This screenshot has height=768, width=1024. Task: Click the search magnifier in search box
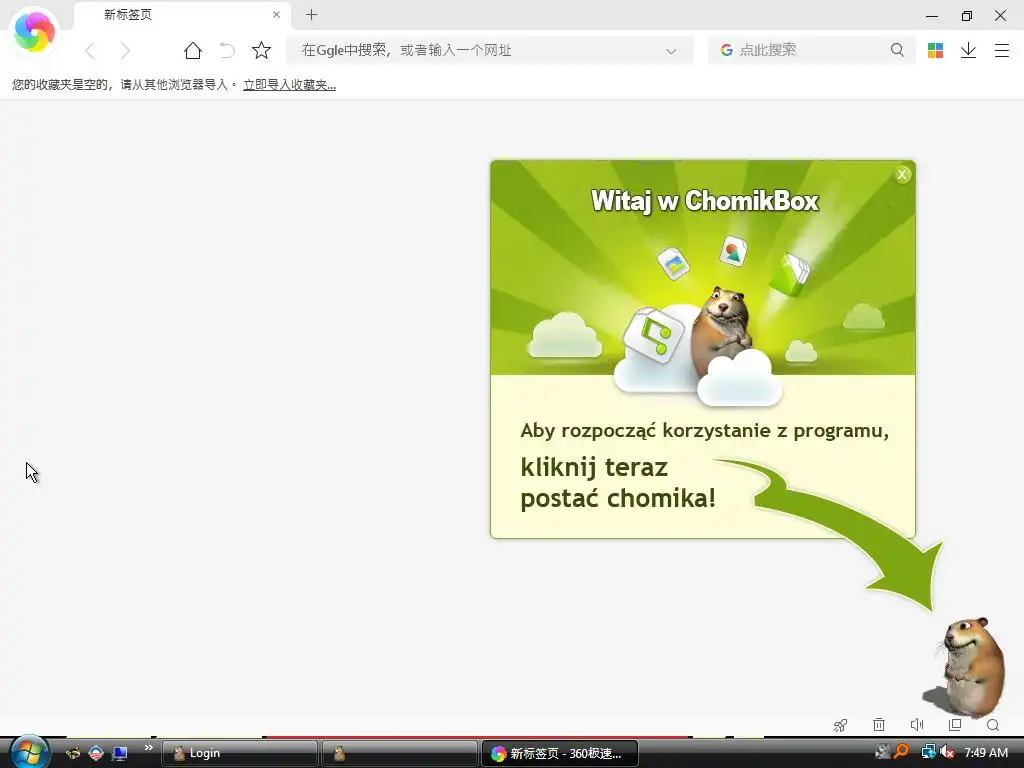pyautogui.click(x=897, y=50)
